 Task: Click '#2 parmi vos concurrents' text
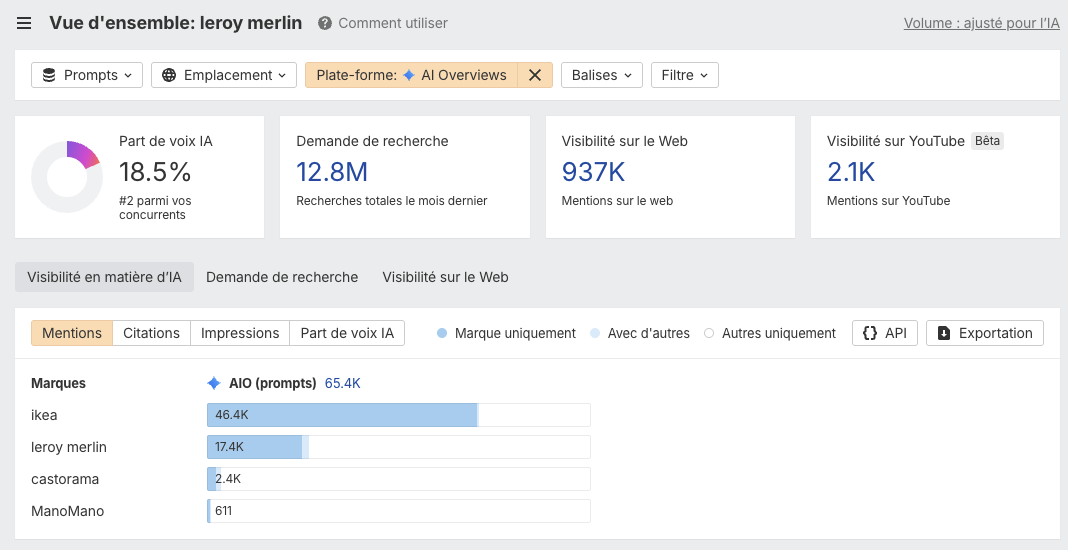pyautogui.click(x=155, y=208)
